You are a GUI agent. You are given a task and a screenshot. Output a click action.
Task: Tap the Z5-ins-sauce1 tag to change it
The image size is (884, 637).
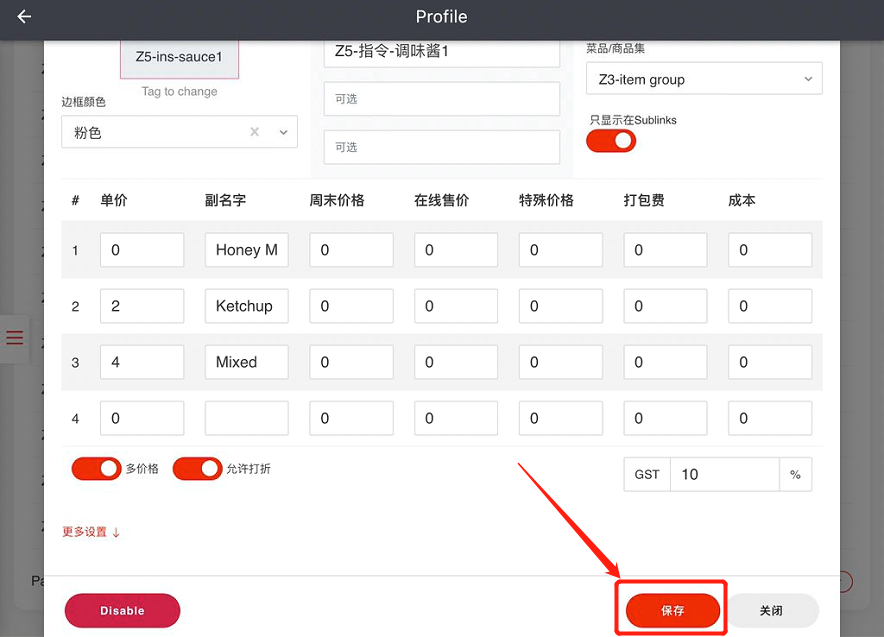click(179, 57)
